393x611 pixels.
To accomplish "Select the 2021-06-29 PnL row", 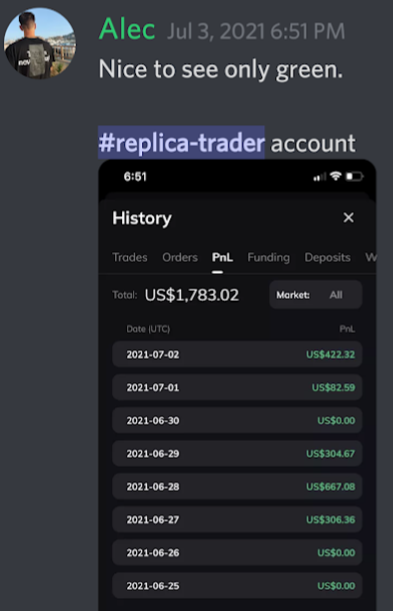I will click(237, 454).
